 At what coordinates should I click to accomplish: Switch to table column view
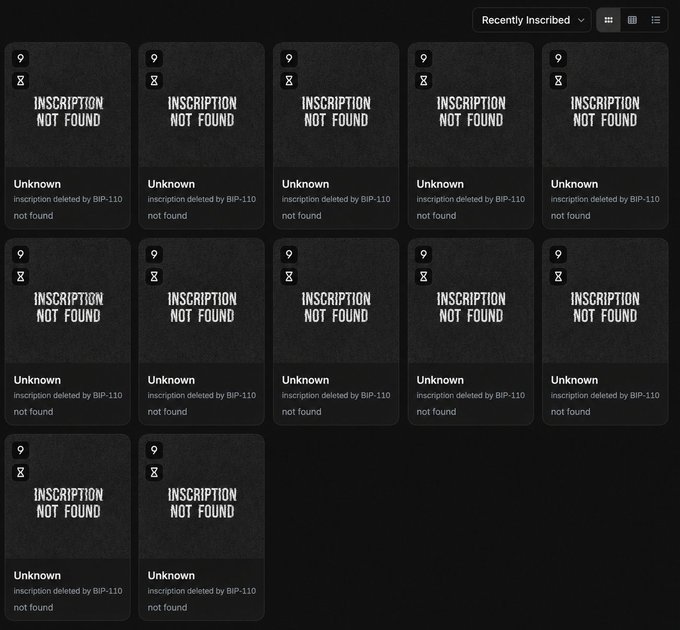pyautogui.click(x=632, y=20)
